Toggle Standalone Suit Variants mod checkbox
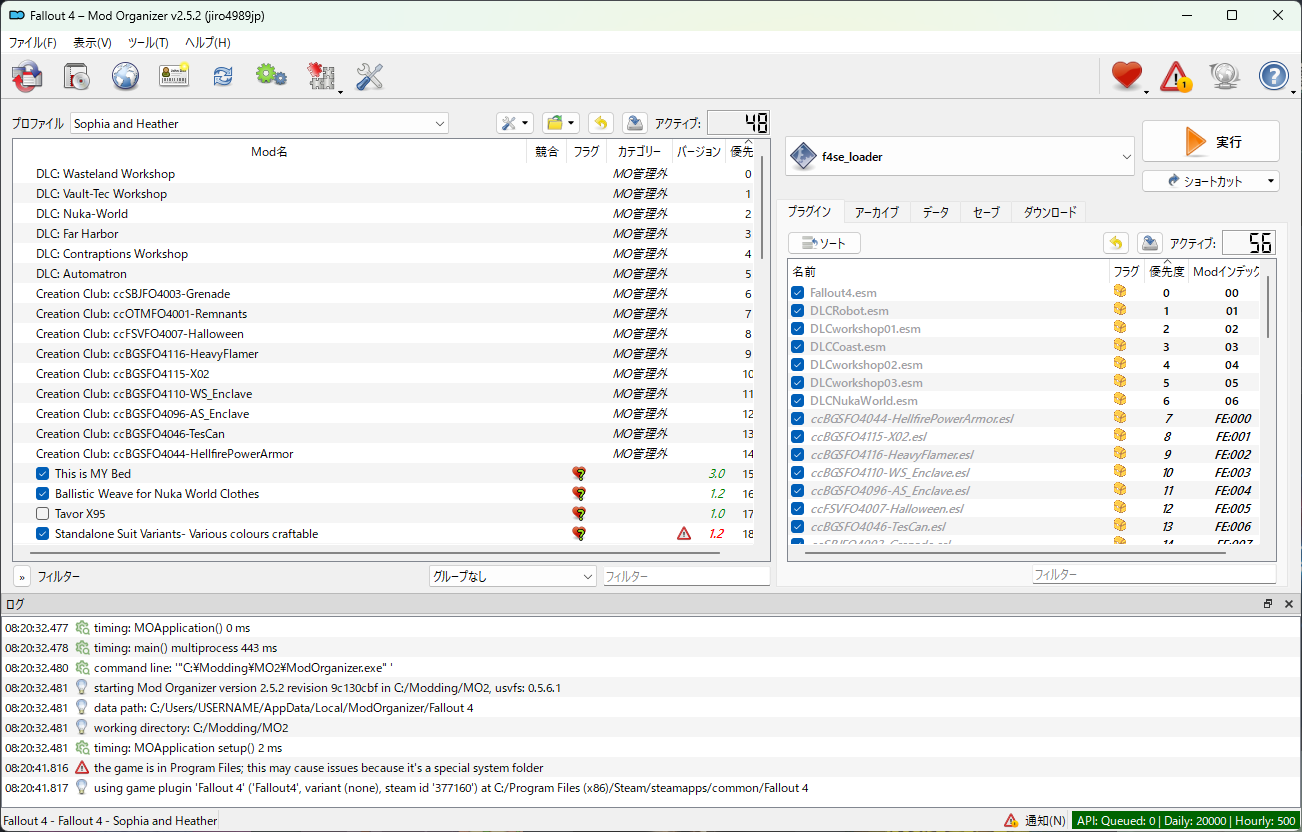 tap(43, 534)
